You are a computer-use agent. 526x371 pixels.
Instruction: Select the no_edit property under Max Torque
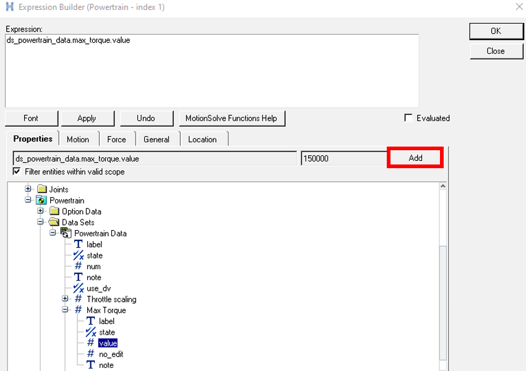click(111, 354)
